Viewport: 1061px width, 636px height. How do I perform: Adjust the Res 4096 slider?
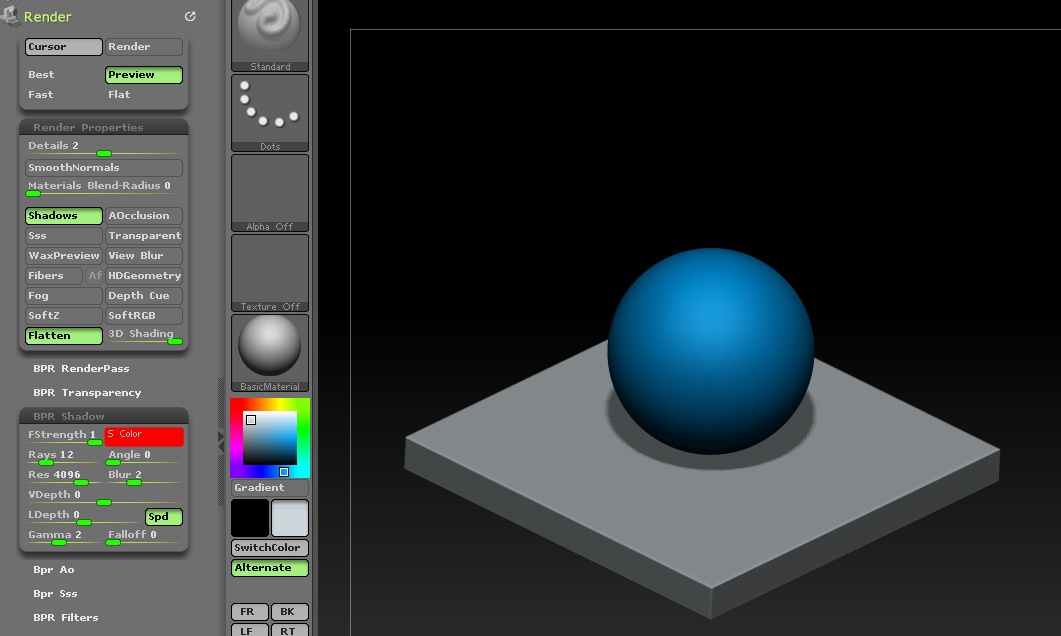(x=64, y=476)
